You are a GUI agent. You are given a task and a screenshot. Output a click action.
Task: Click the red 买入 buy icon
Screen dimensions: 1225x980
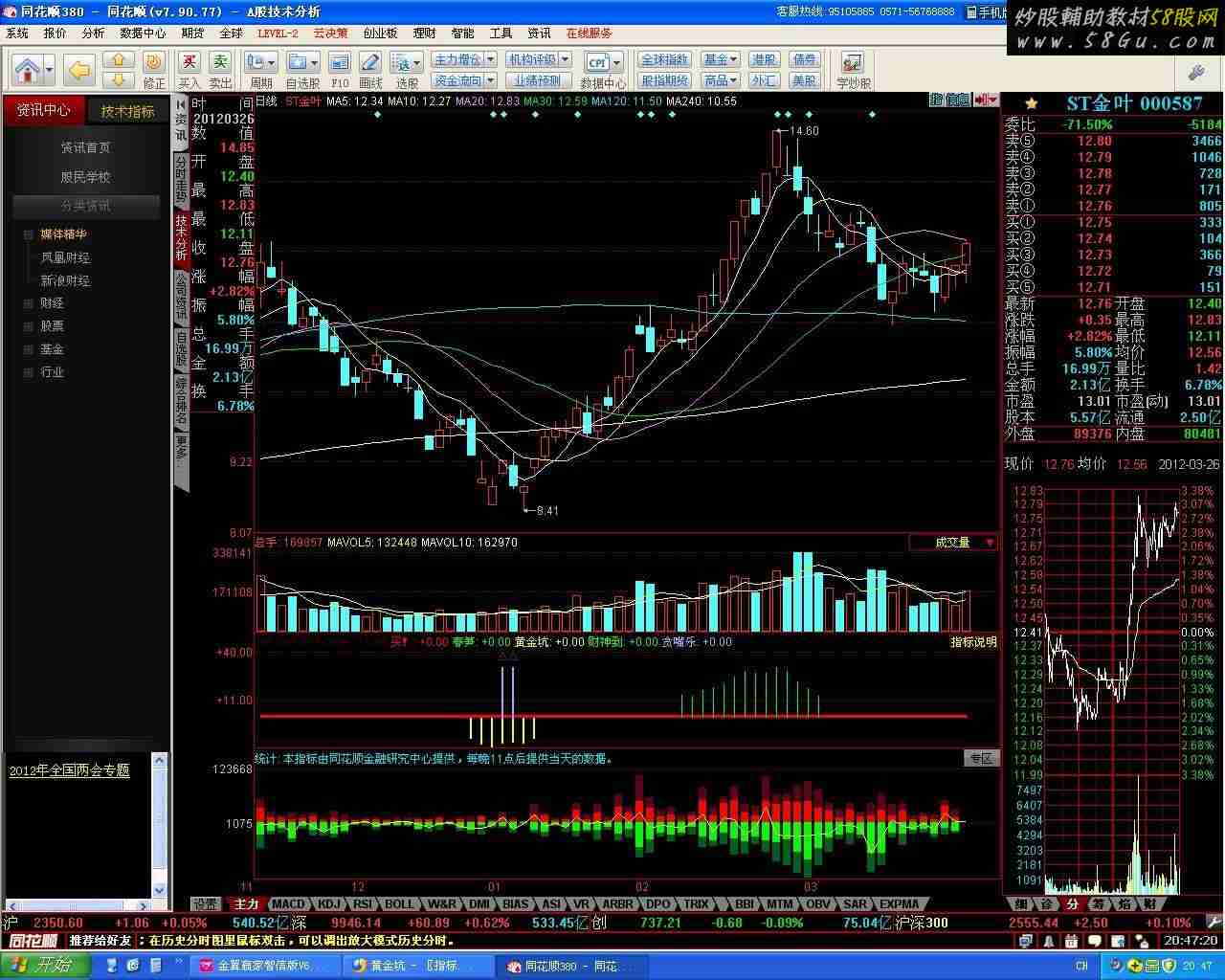point(189,70)
